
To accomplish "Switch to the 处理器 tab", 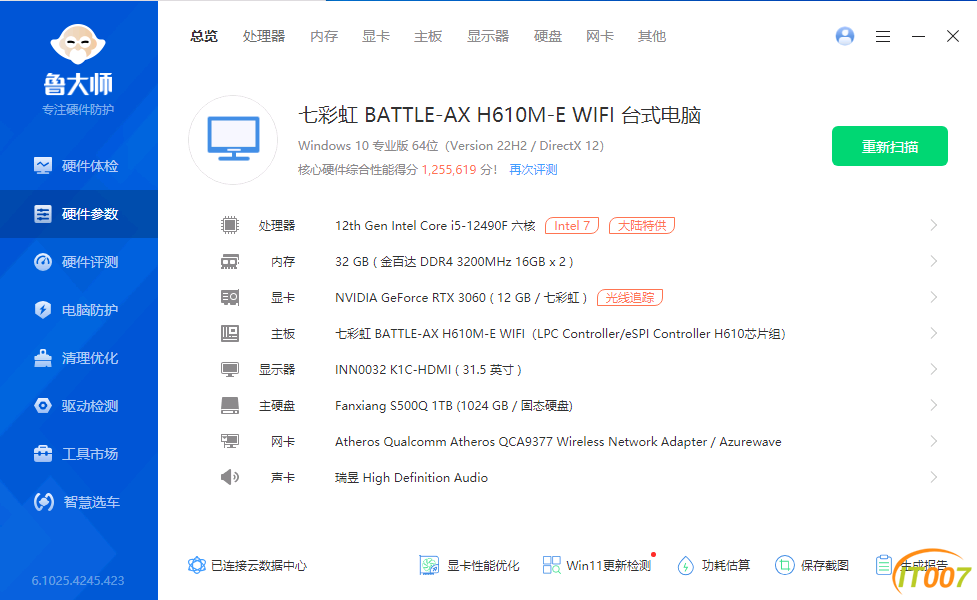I will (x=264, y=36).
